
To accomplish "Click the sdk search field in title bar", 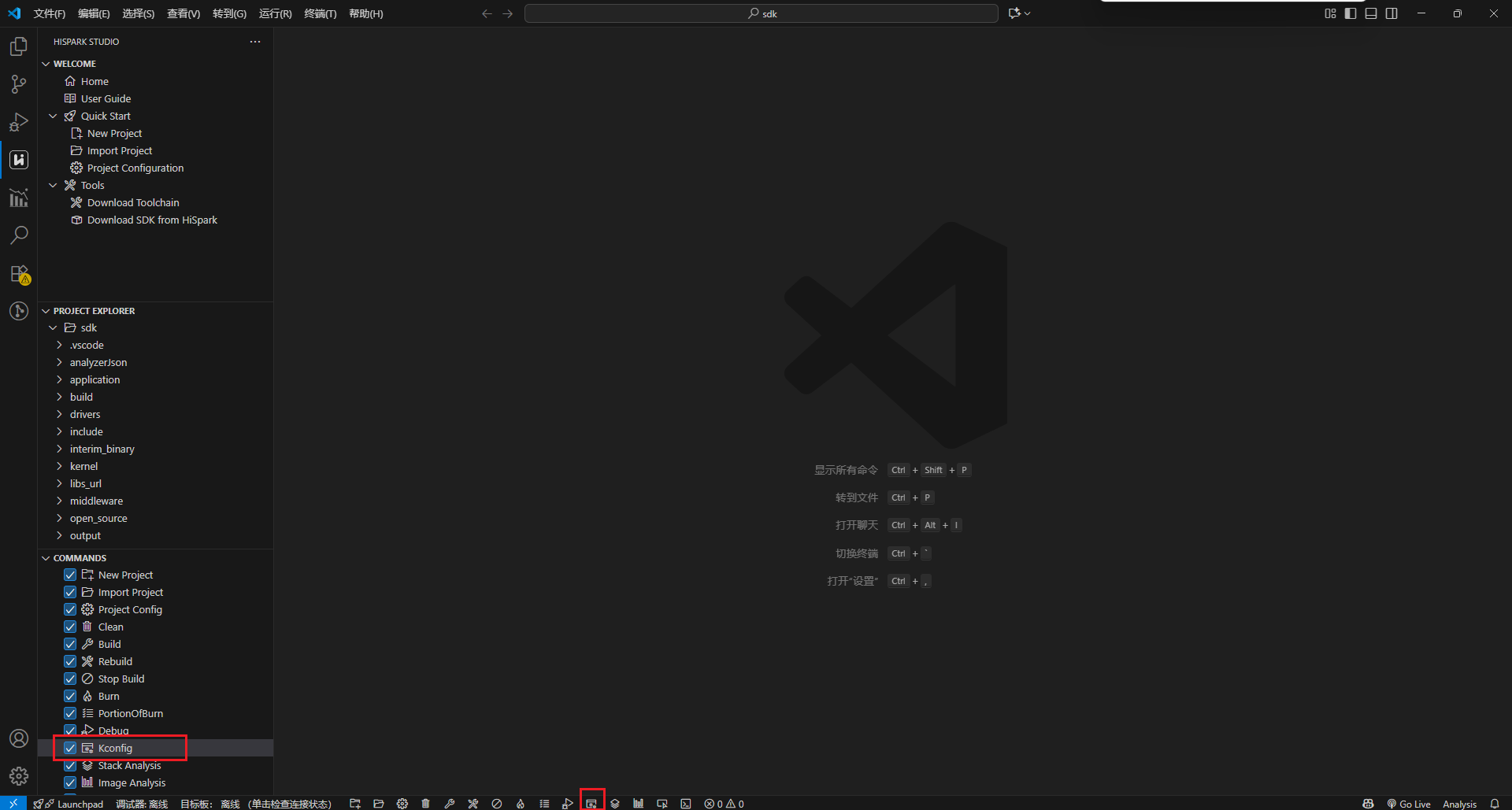I will (762, 13).
